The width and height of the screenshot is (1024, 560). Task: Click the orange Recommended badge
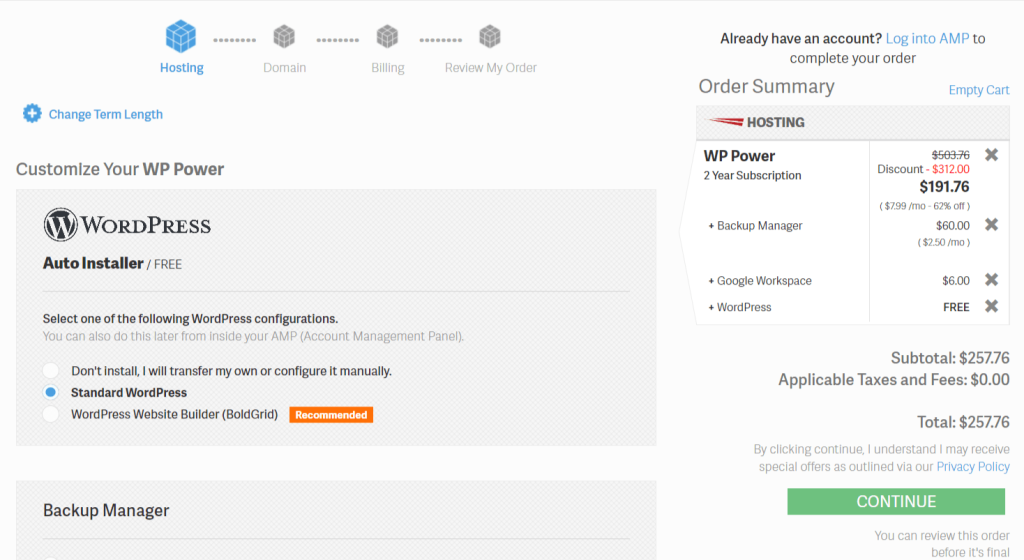click(x=331, y=414)
